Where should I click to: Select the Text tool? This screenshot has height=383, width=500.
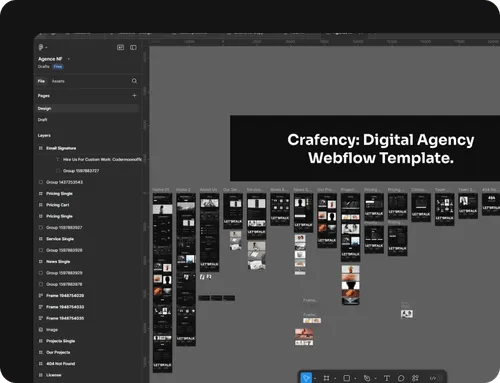point(387,378)
